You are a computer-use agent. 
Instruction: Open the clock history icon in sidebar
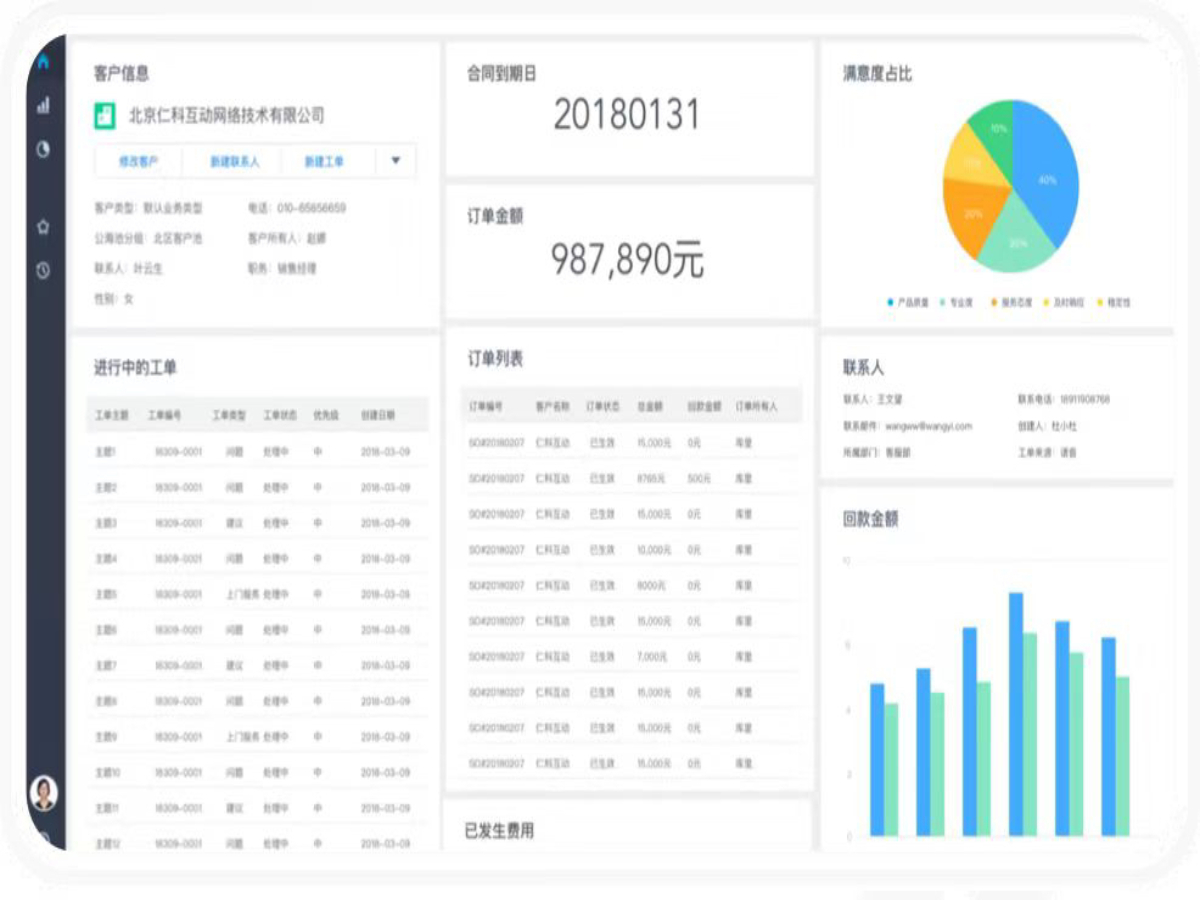[x=43, y=270]
